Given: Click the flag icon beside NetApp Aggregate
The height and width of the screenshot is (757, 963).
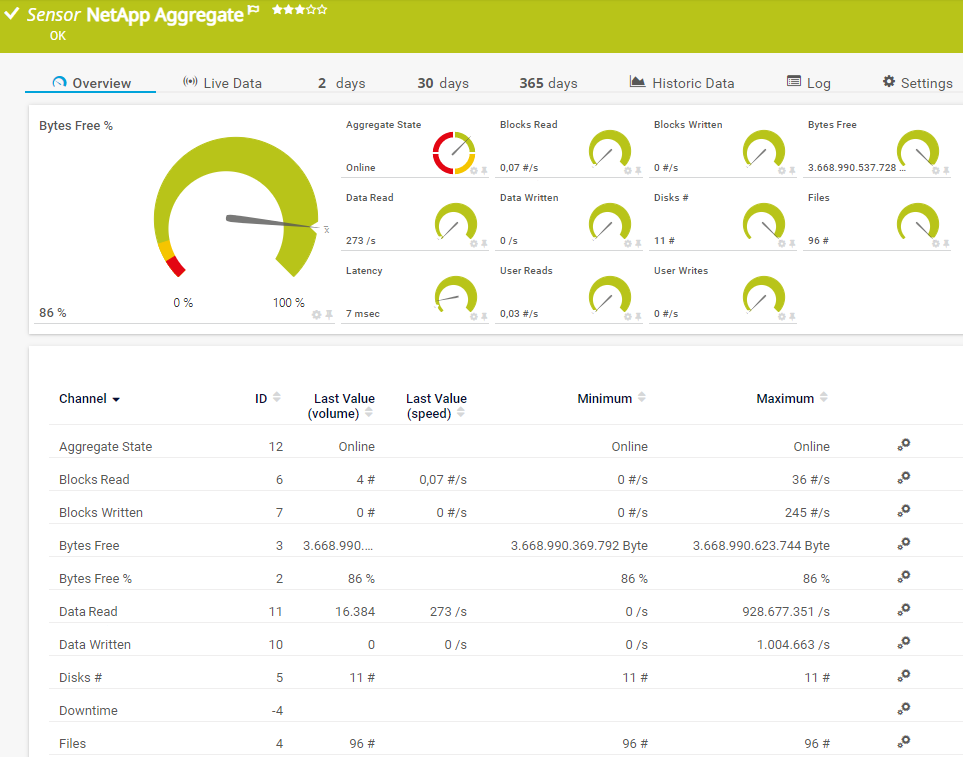Looking at the screenshot, I should coord(254,11).
